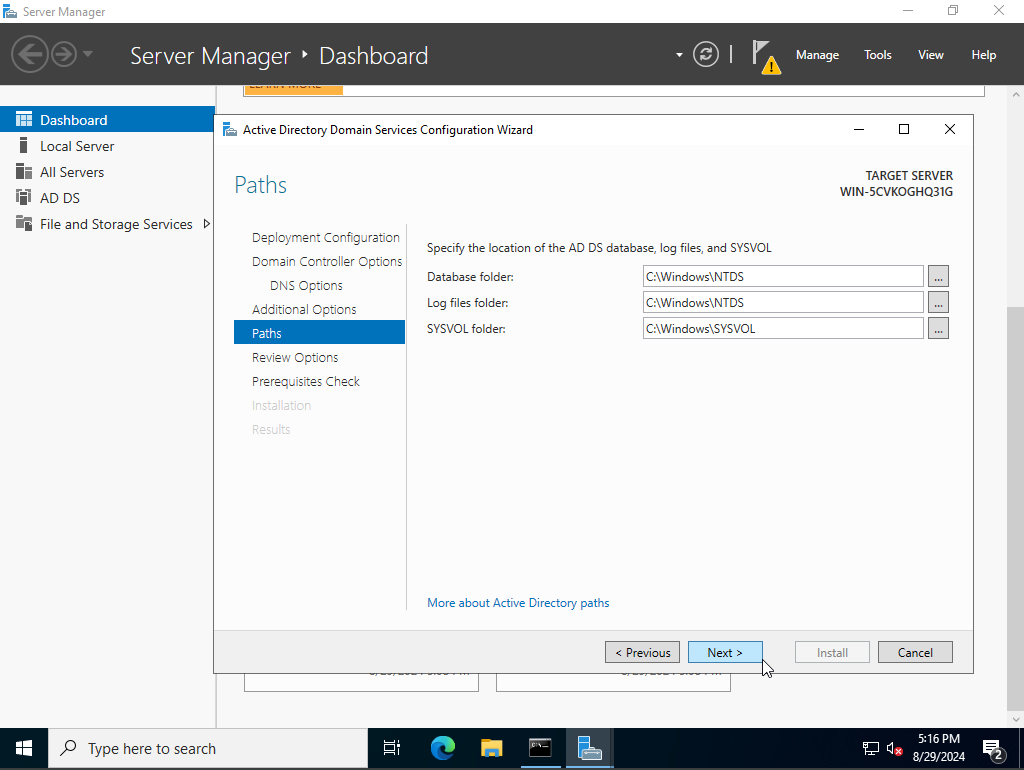Click the taskbar clock and date
The height and width of the screenshot is (770, 1024).
[x=938, y=748]
